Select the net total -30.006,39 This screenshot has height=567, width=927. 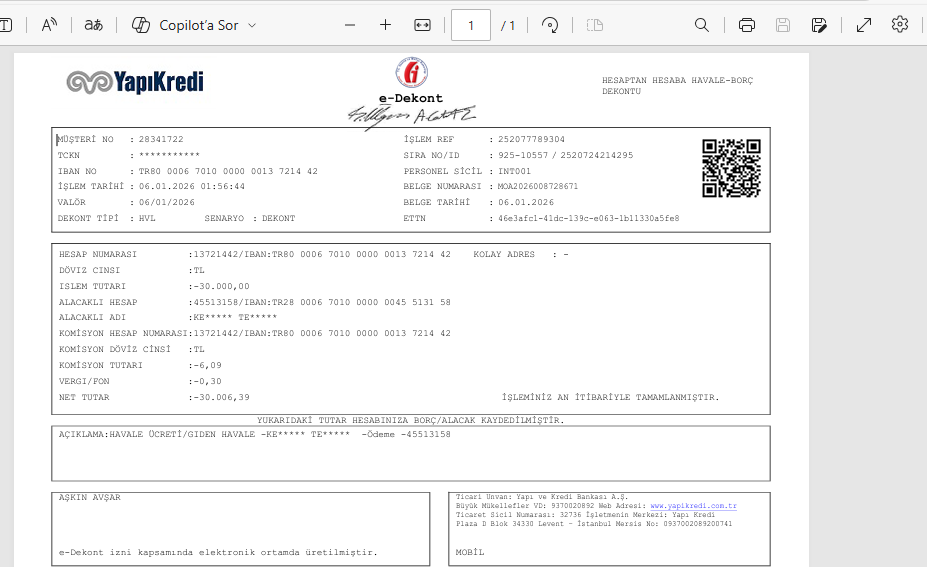point(222,397)
